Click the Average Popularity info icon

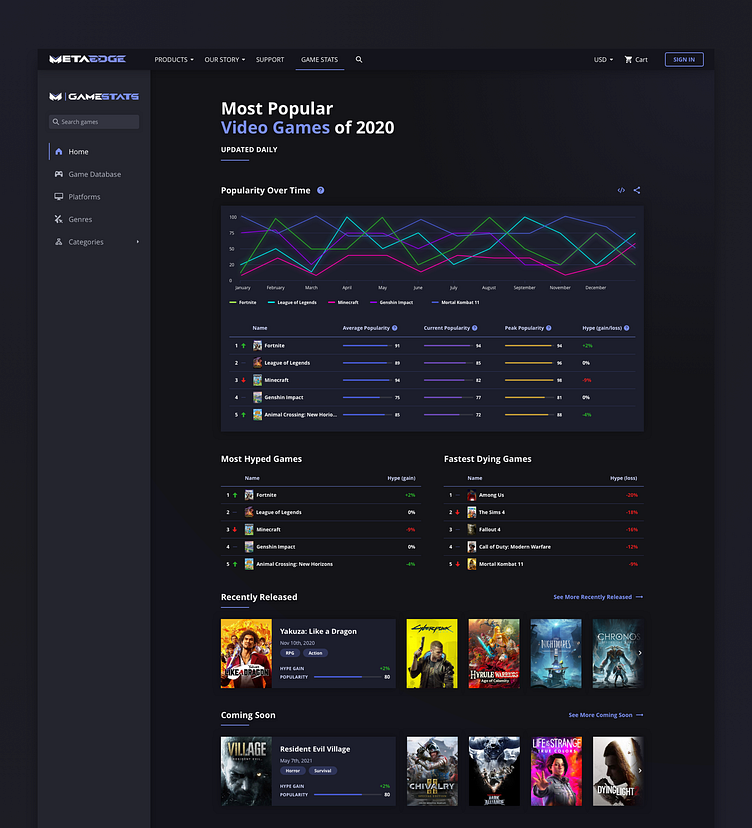(394, 328)
